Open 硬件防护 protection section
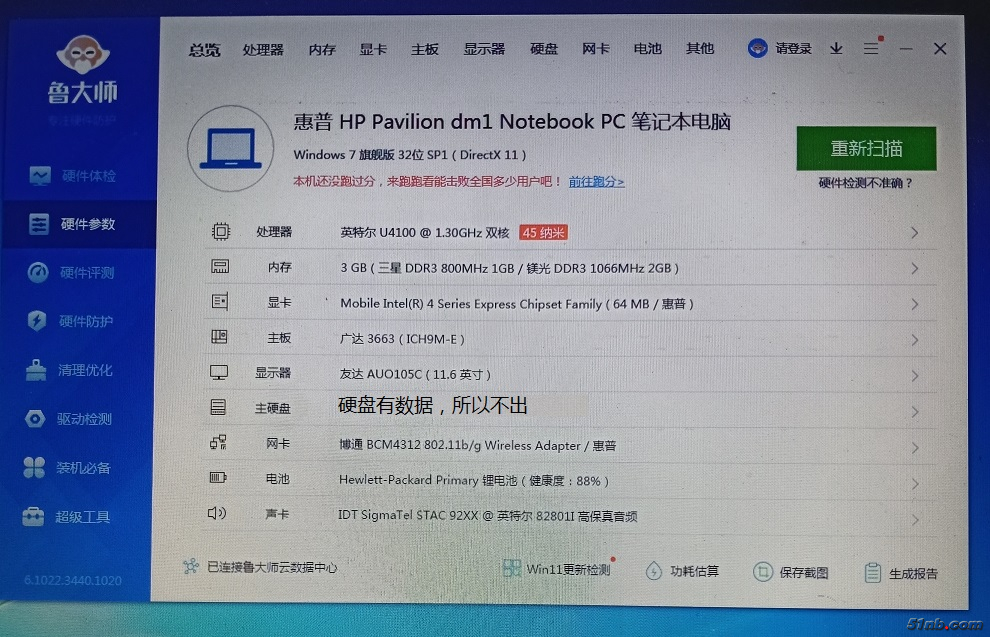The image size is (990, 637). click(x=86, y=322)
